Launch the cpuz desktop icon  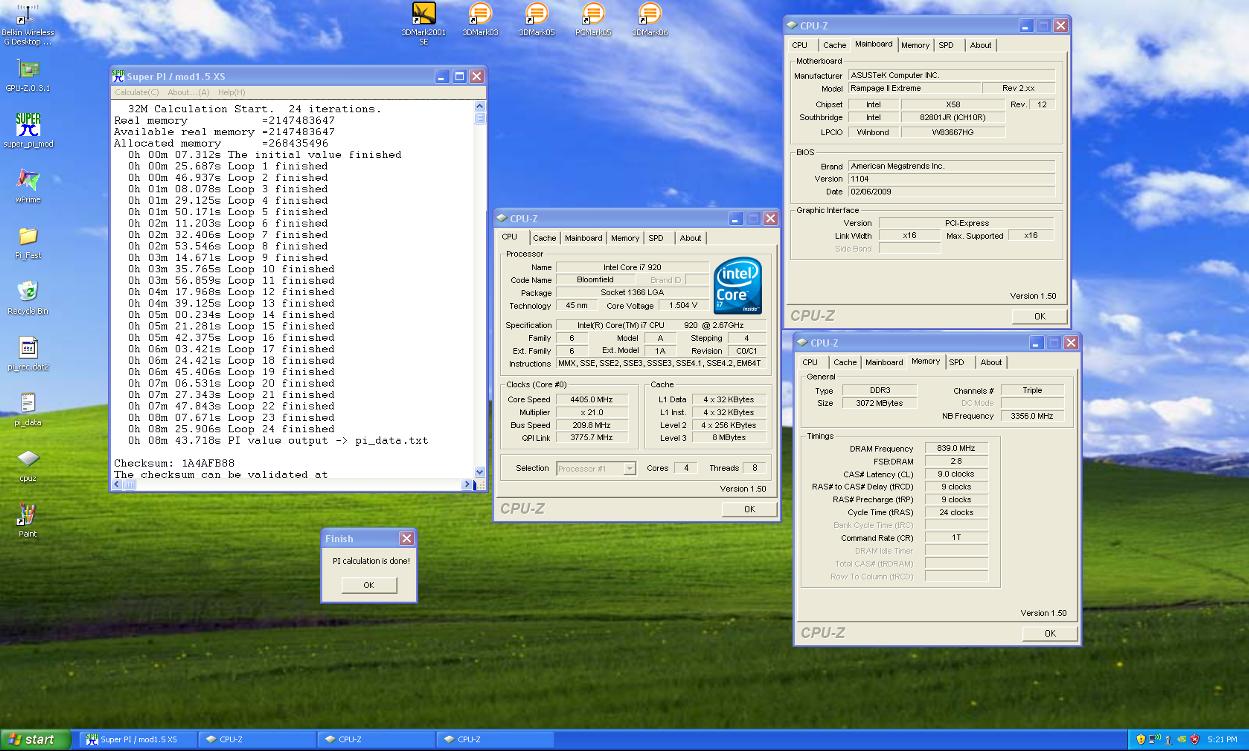28,464
